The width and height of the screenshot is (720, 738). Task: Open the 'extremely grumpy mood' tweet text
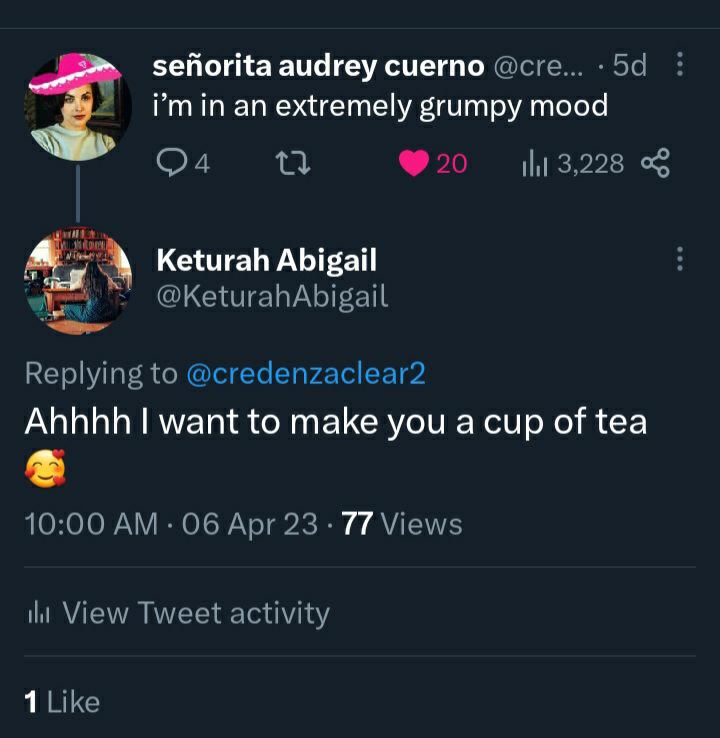380,106
